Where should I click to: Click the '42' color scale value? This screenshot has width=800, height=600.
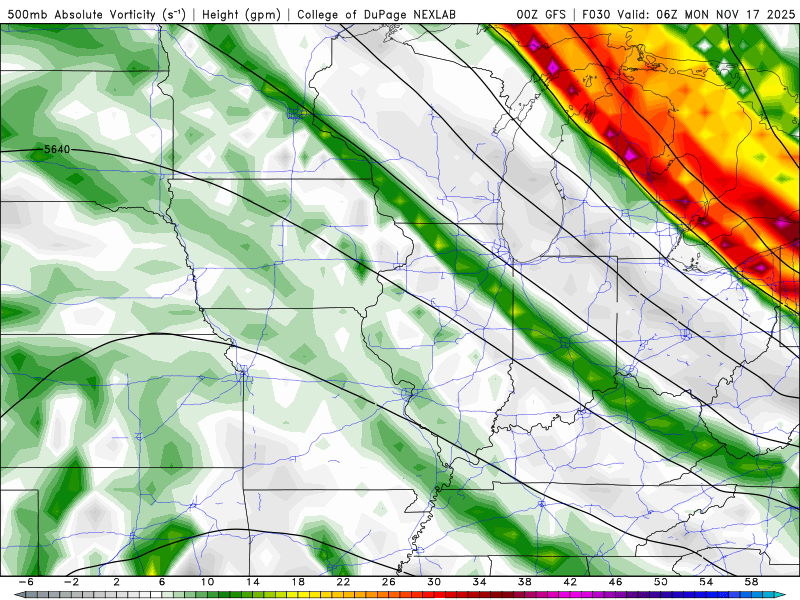pyautogui.click(x=570, y=582)
